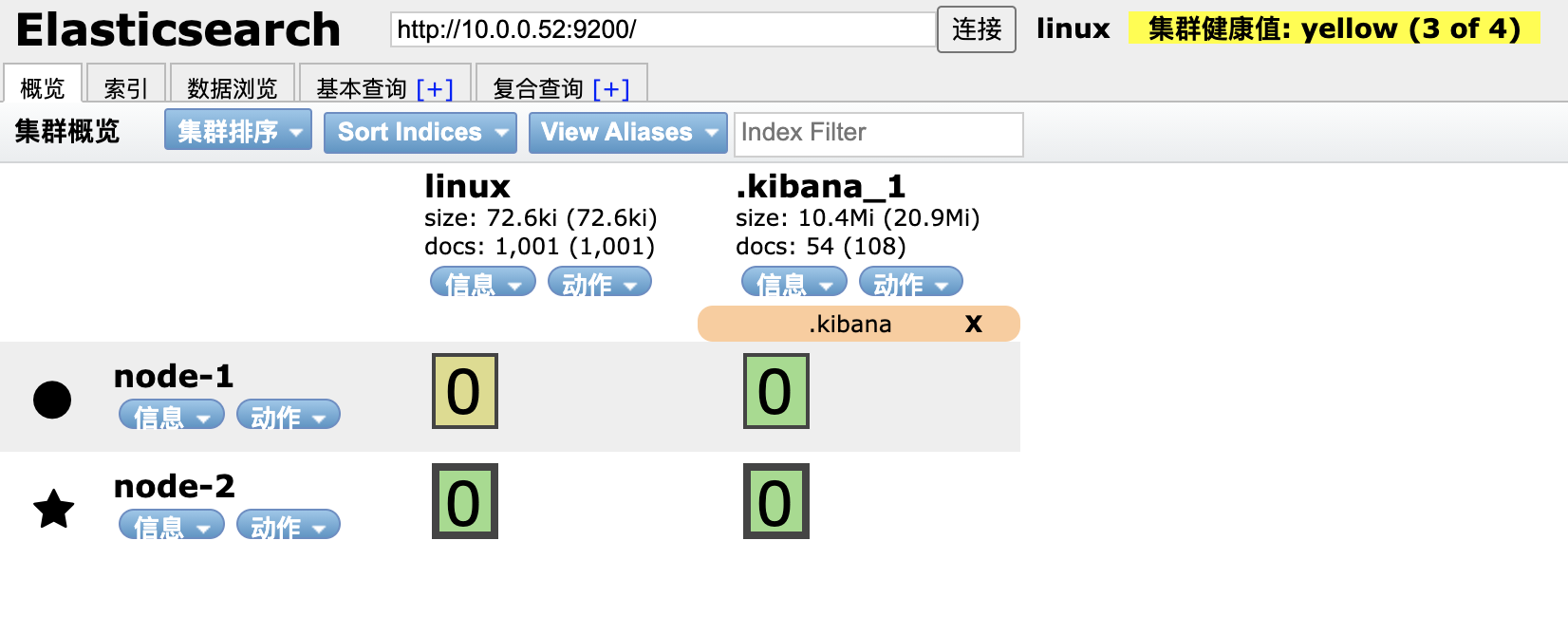Expand the Sort Indices dropdown
Image resolution: width=1568 pixels, height=634 pixels.
coord(420,132)
